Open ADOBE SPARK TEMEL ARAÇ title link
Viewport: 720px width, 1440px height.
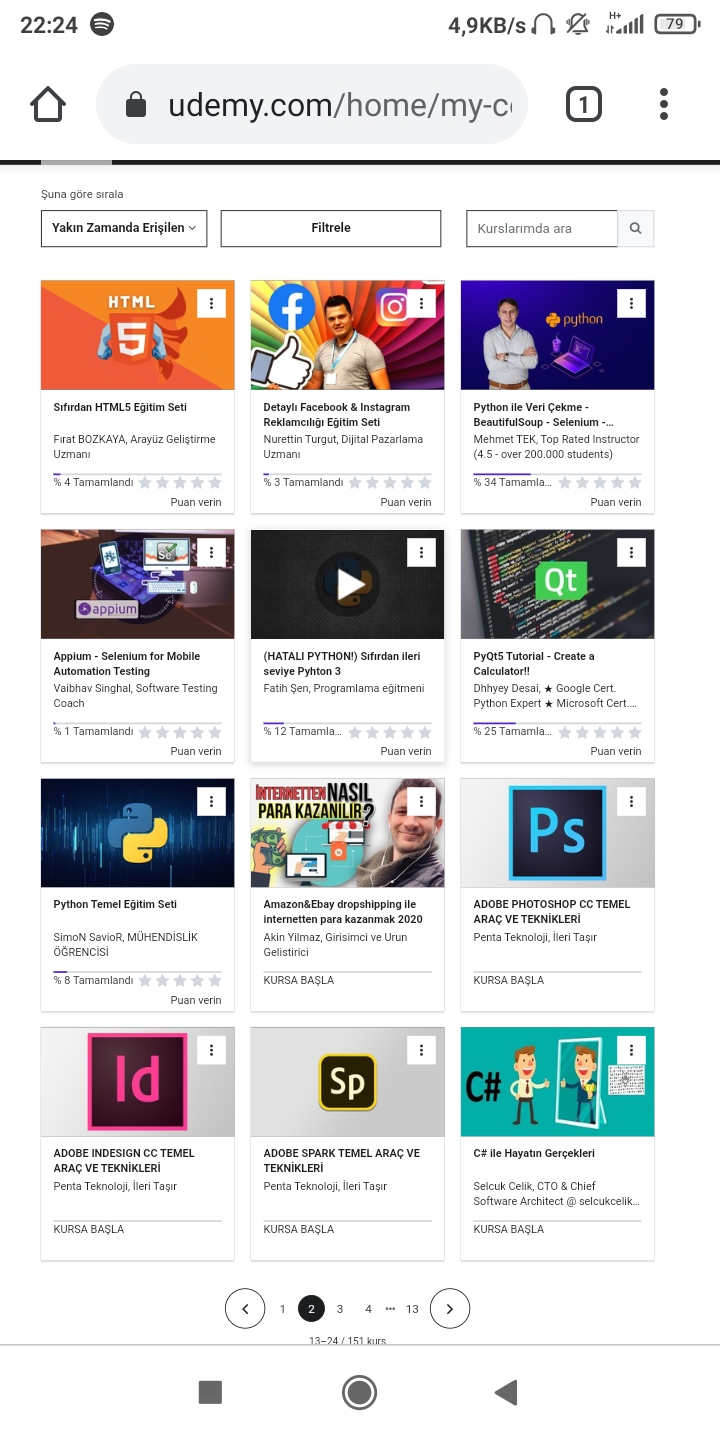coord(342,1161)
